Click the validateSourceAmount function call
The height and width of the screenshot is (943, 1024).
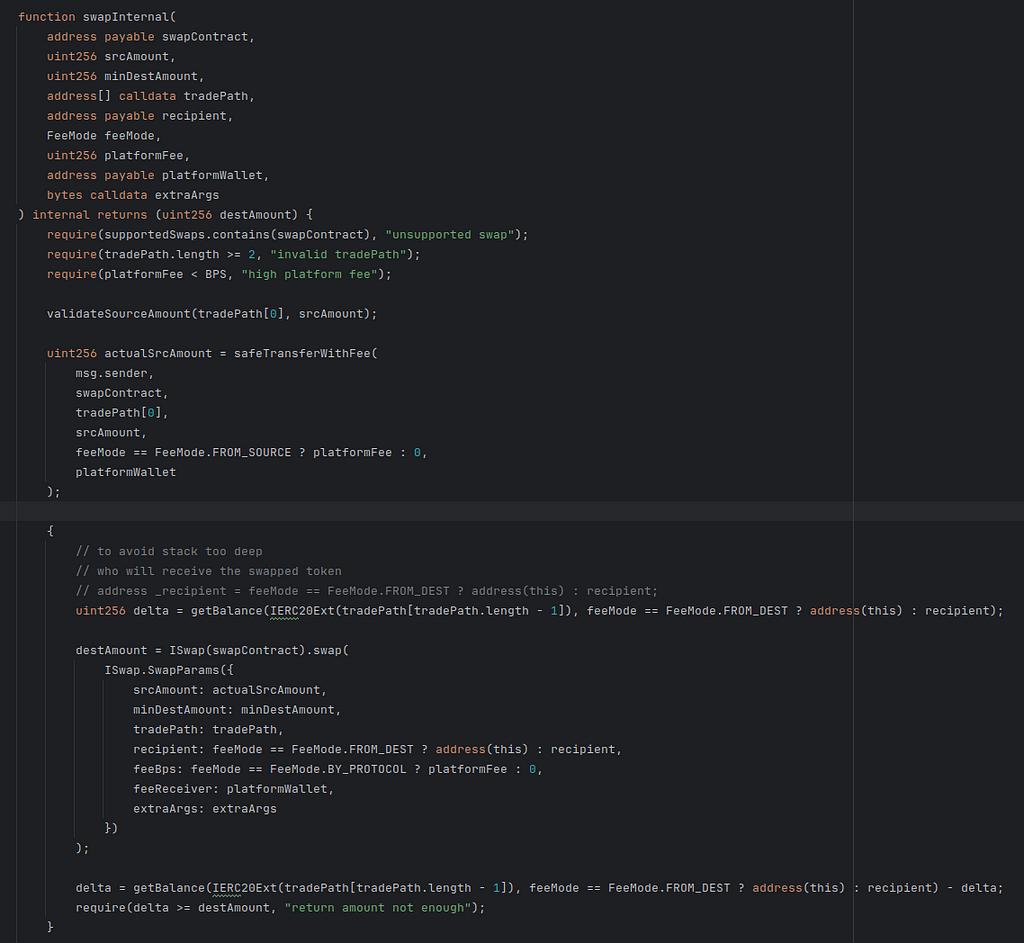(119, 314)
